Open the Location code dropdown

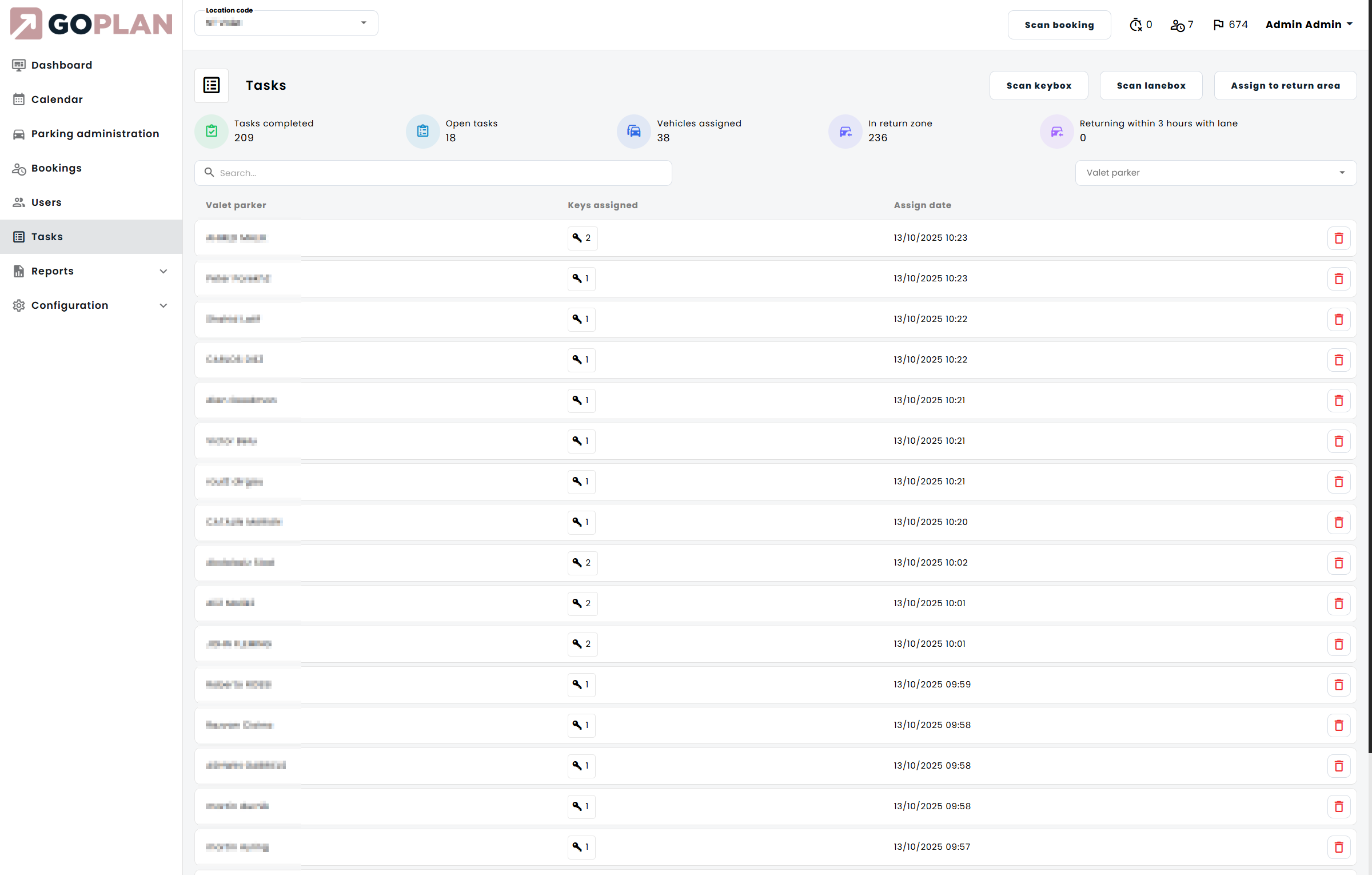286,23
